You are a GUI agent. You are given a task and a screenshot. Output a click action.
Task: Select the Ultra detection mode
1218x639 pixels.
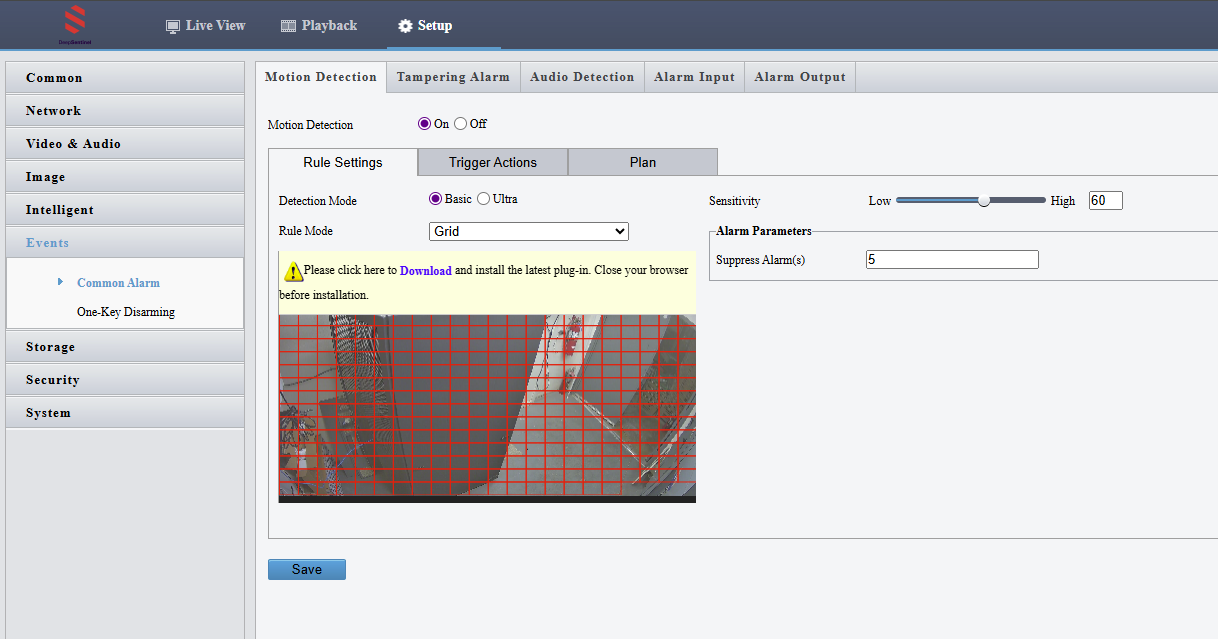tap(484, 199)
